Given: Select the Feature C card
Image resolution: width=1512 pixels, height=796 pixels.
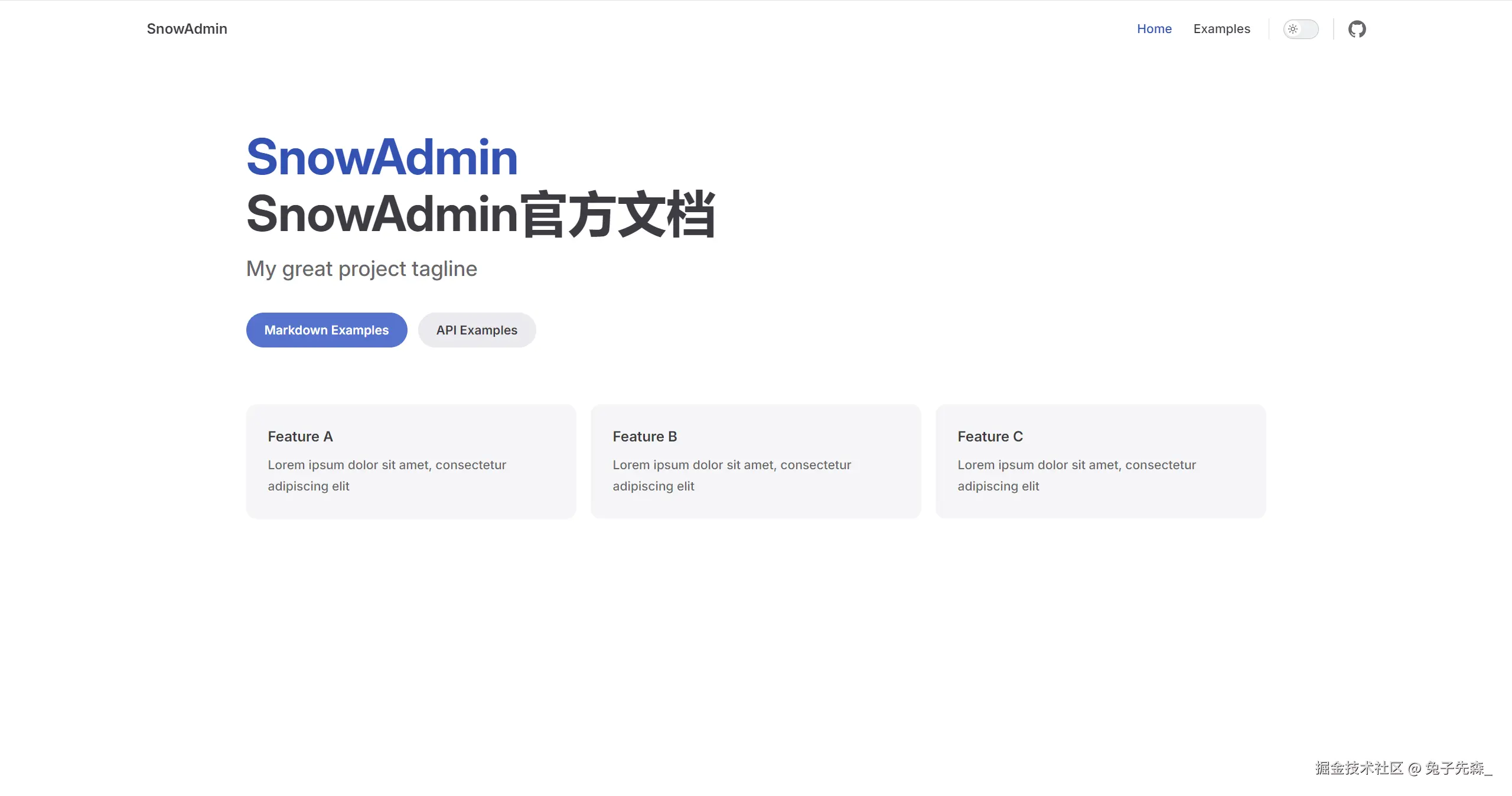Looking at the screenshot, I should 1101,462.
